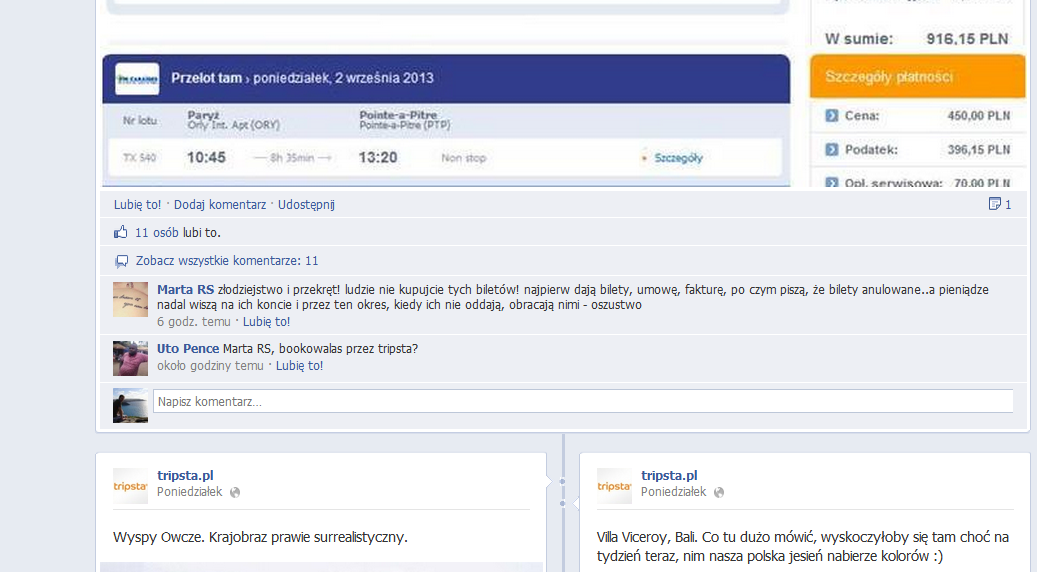Click the arrow icon next to Opł. serwisowa
Viewport: 1037px width, 572px height.
click(831, 182)
